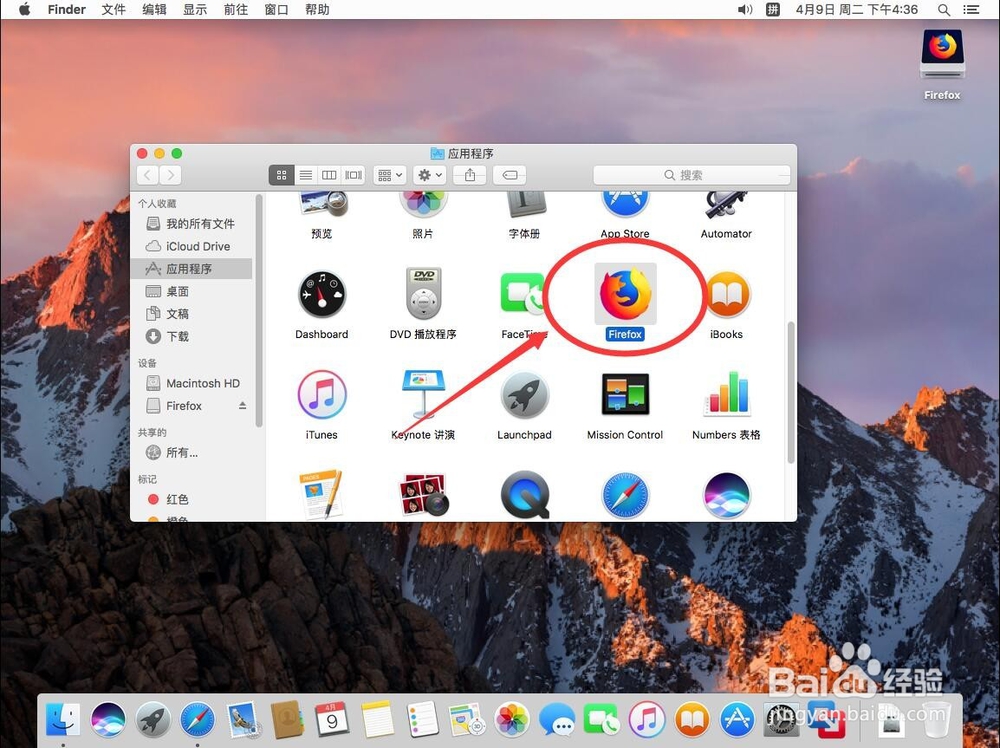Open the 前往 menu
1000x748 pixels.
(x=236, y=10)
